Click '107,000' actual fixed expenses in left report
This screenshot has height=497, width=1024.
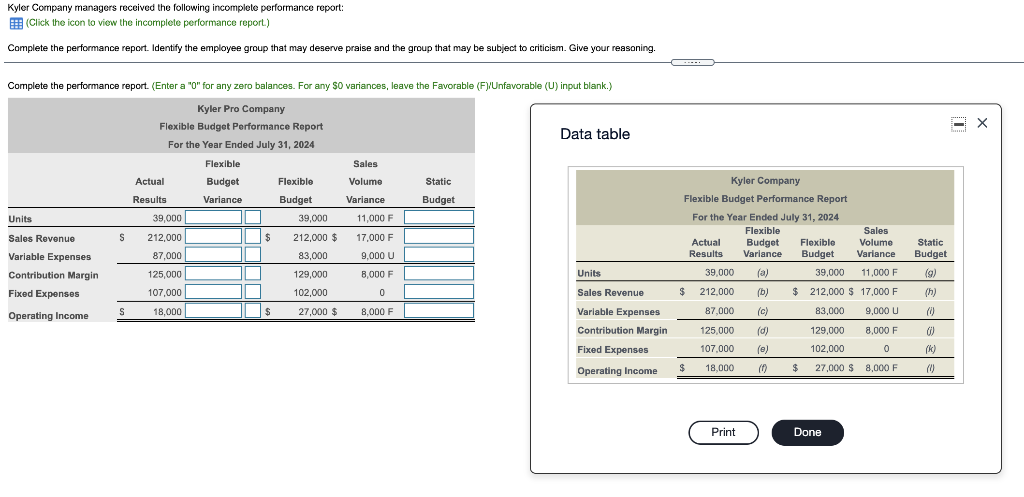click(167, 293)
